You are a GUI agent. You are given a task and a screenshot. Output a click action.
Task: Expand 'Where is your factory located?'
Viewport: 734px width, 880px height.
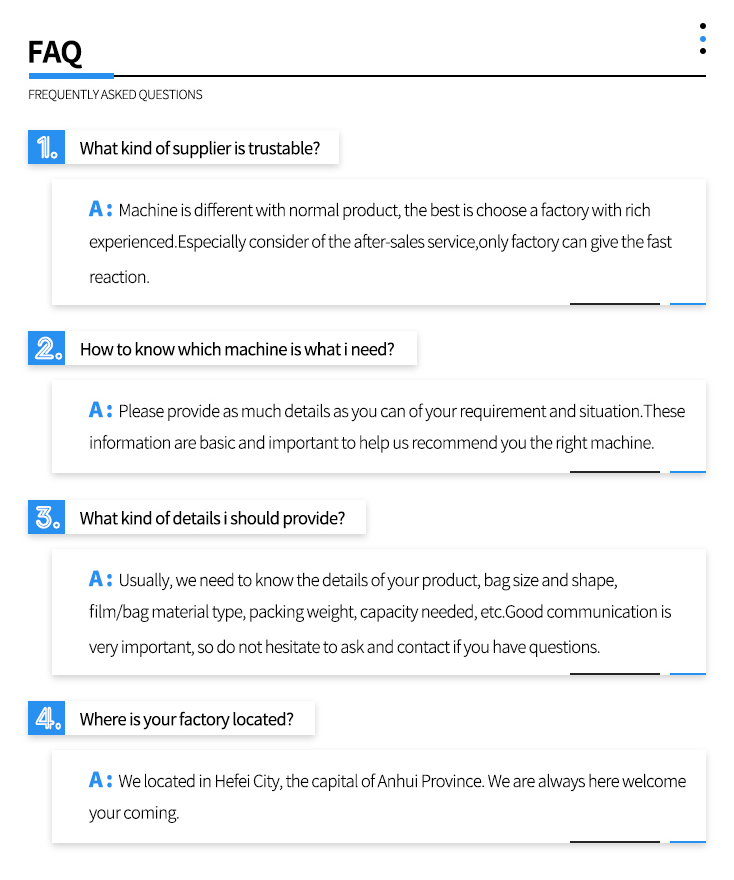point(186,719)
